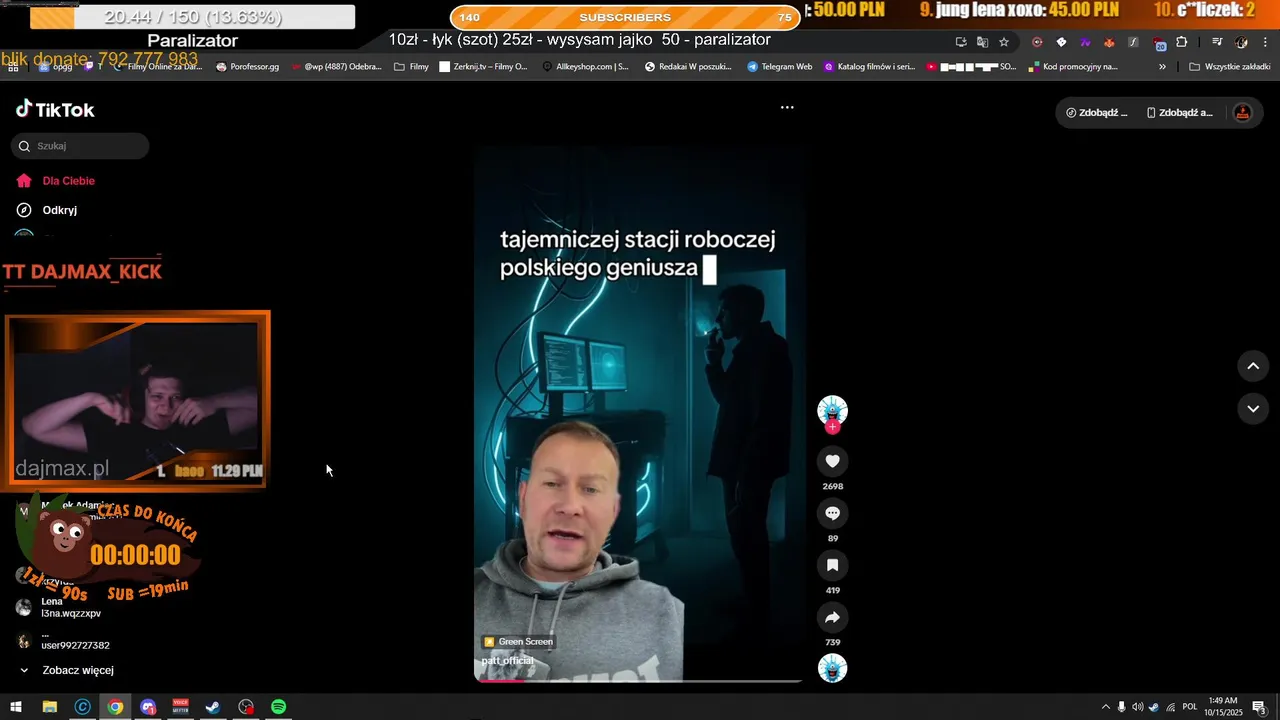The height and width of the screenshot is (720, 1280).
Task: Expand Zobacz więcej in the sidebar
Action: click(67, 670)
